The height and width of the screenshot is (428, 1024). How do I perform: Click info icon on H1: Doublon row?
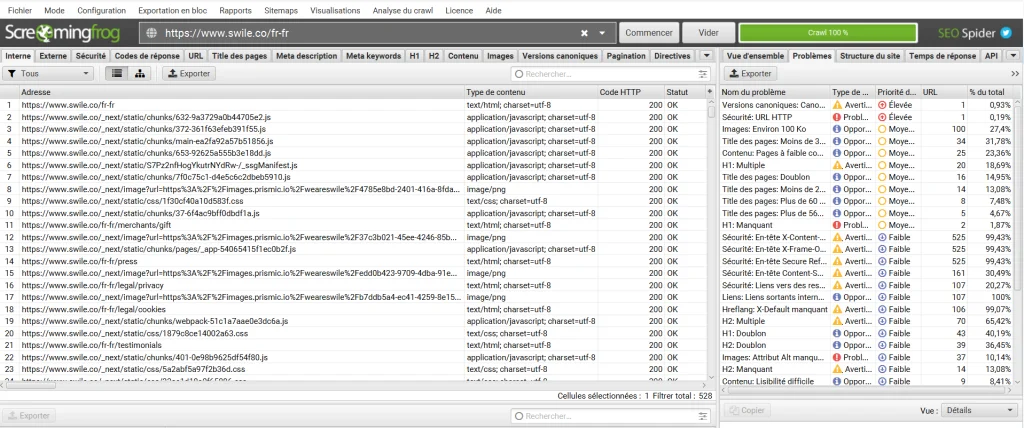837,333
